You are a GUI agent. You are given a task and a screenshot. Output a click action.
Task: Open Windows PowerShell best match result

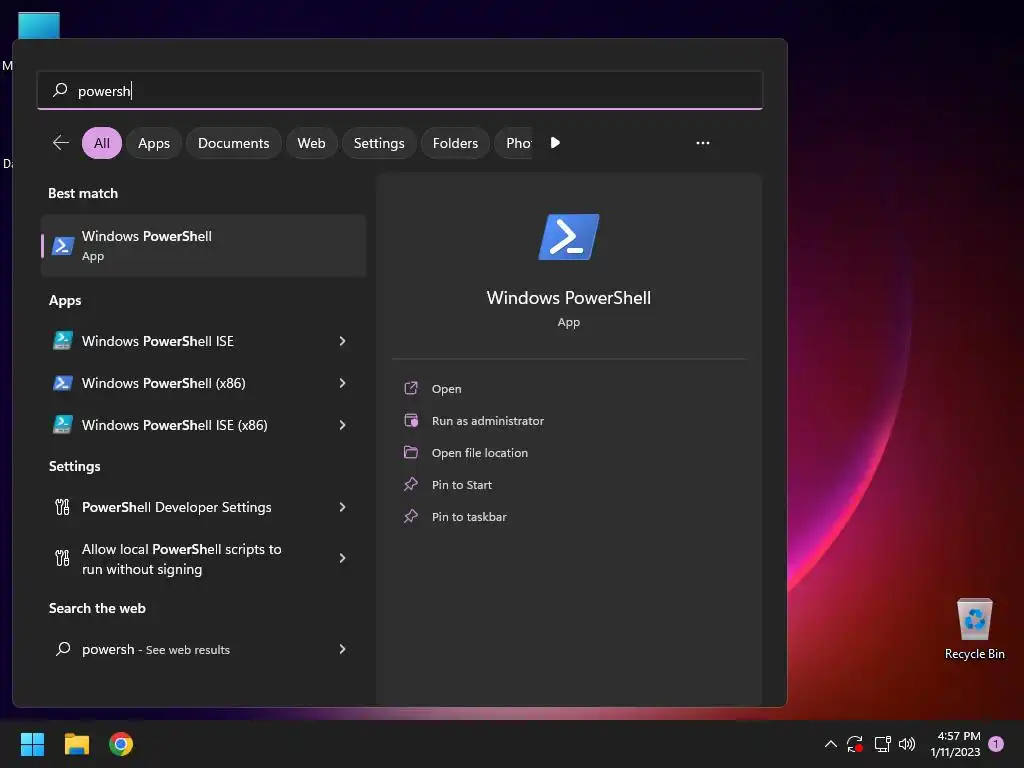pos(203,246)
